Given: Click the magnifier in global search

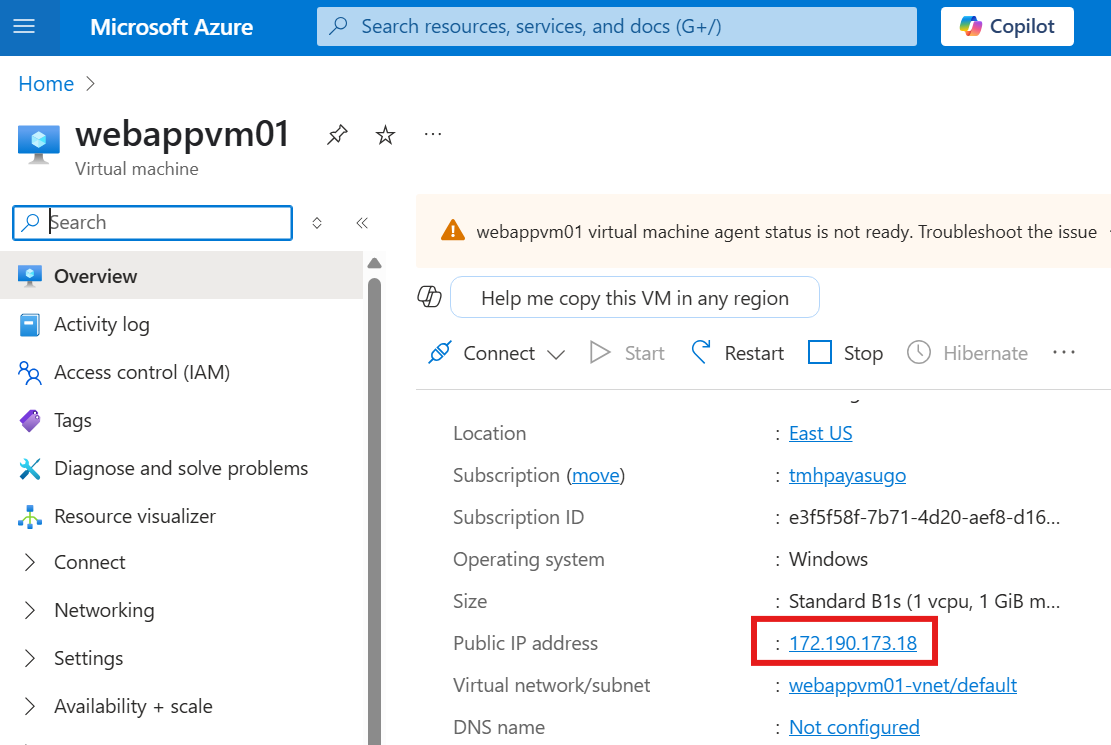Looking at the screenshot, I should pos(339,26).
